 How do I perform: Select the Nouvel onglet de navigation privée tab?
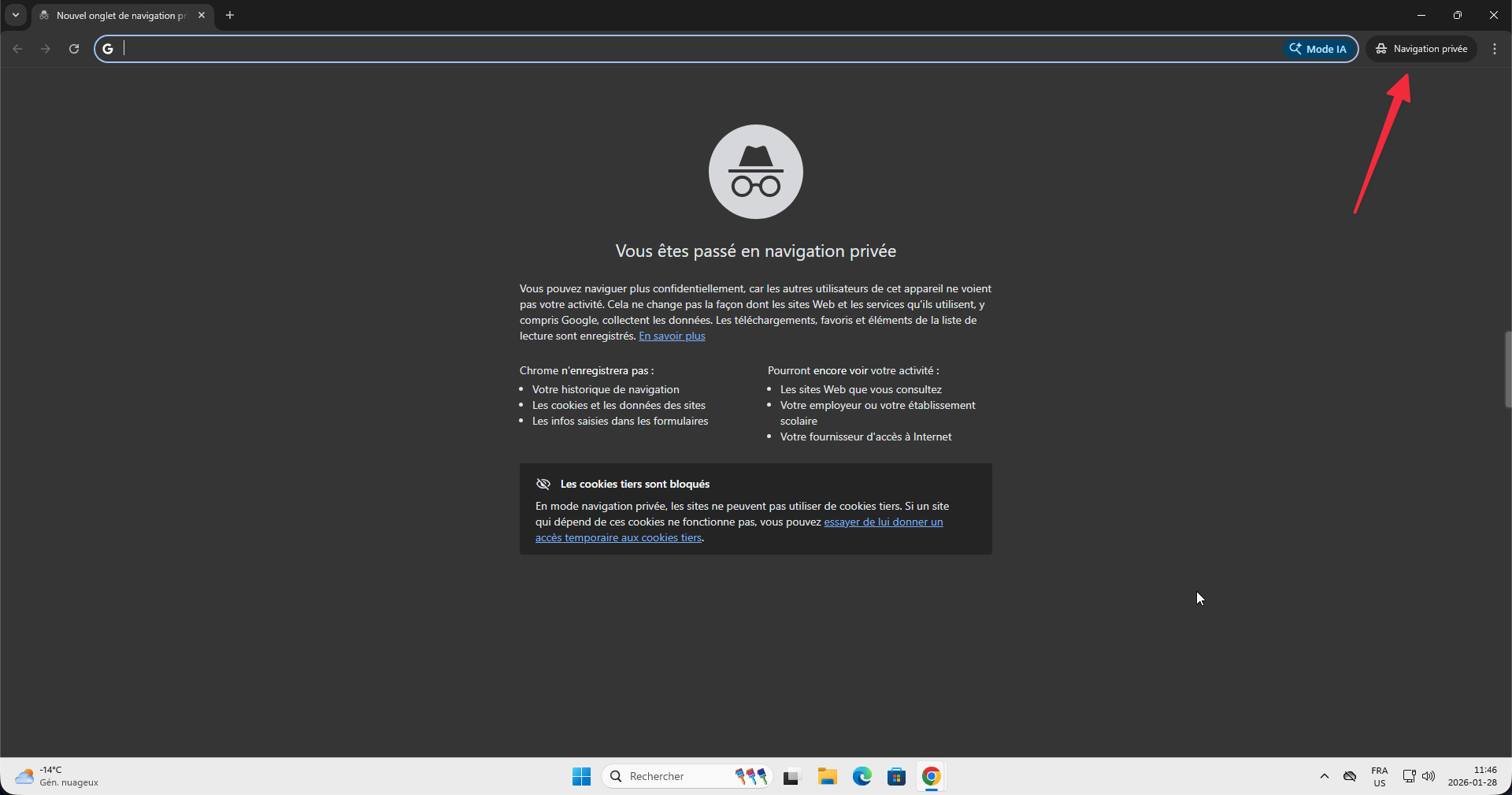pyautogui.click(x=122, y=15)
